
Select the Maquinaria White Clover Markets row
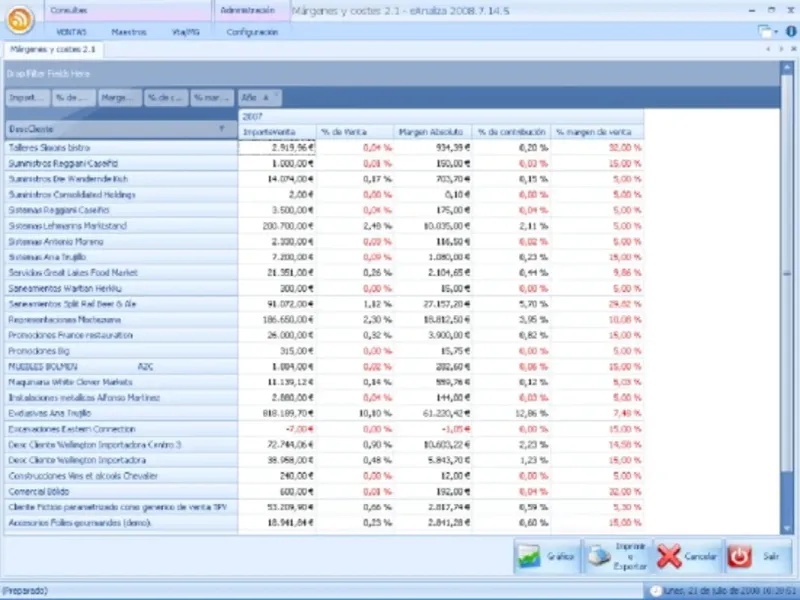pos(120,382)
